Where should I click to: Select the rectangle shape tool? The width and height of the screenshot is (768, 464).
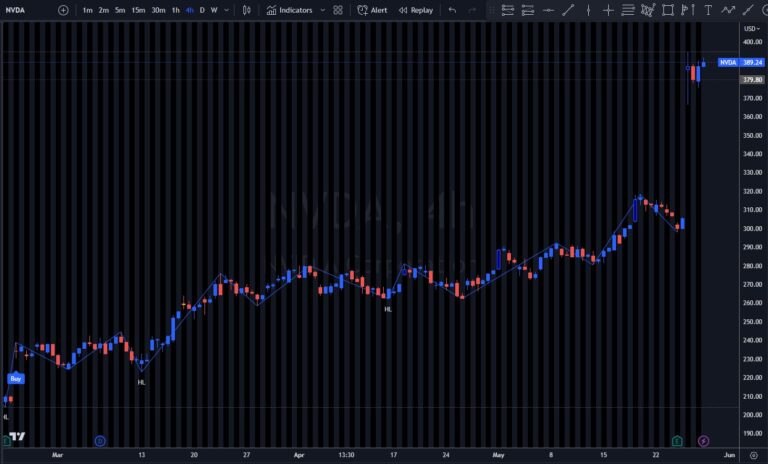(668, 10)
